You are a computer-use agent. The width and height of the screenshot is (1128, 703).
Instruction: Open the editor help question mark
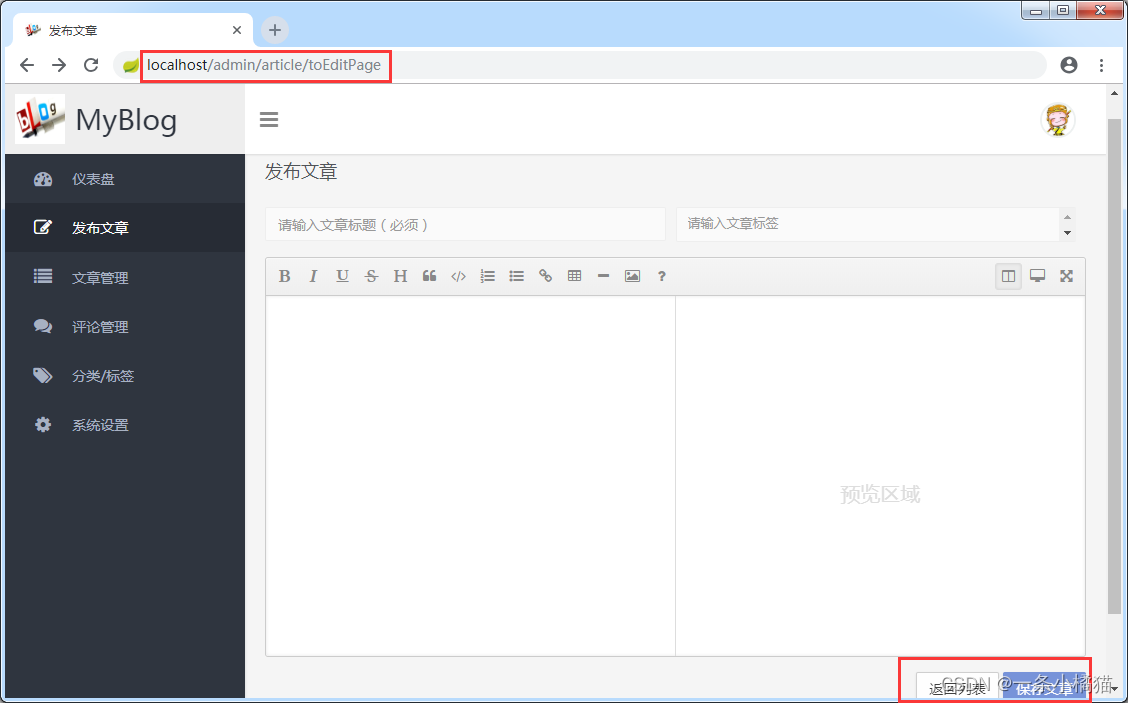click(662, 276)
